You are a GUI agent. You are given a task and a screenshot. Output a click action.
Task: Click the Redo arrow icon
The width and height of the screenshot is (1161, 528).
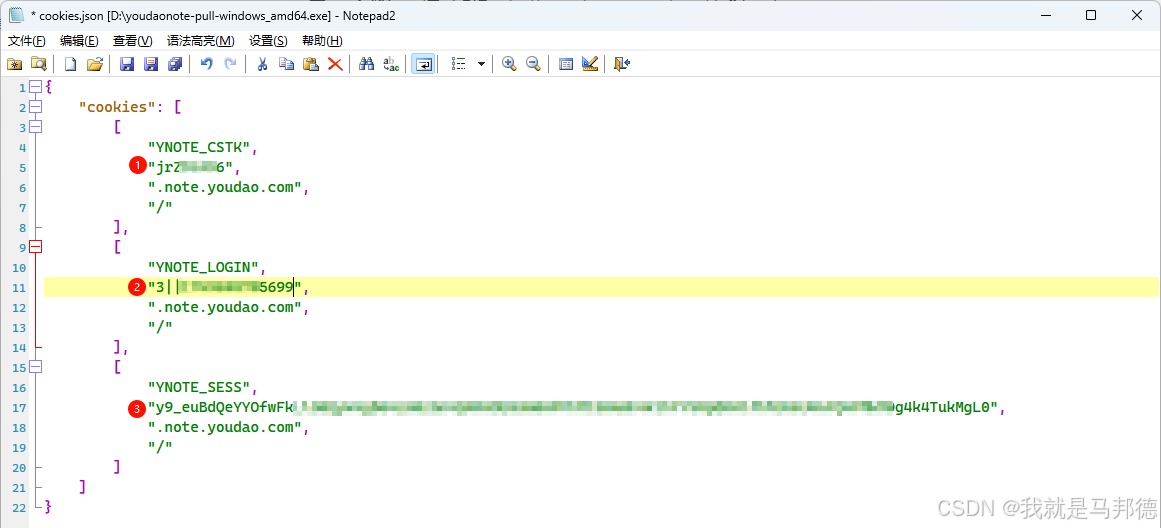230,64
